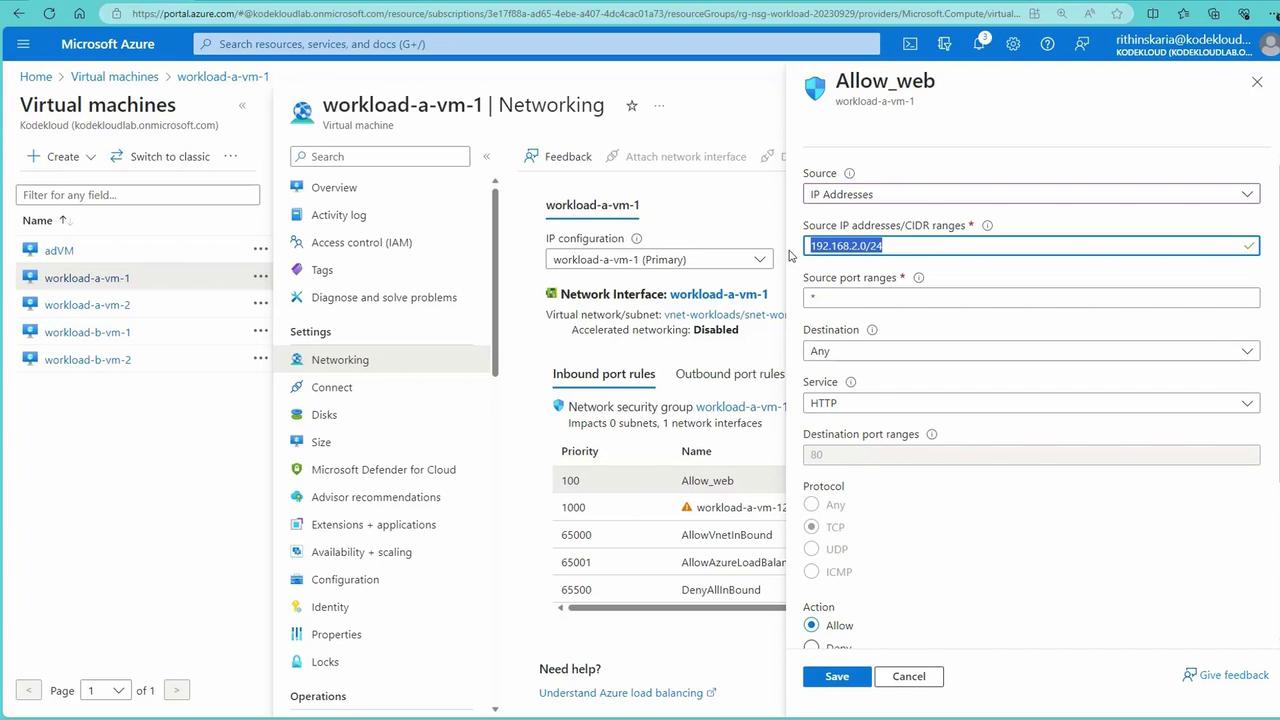Open the IP configuration dropdown
This screenshot has width=1280, height=720.
click(x=659, y=259)
